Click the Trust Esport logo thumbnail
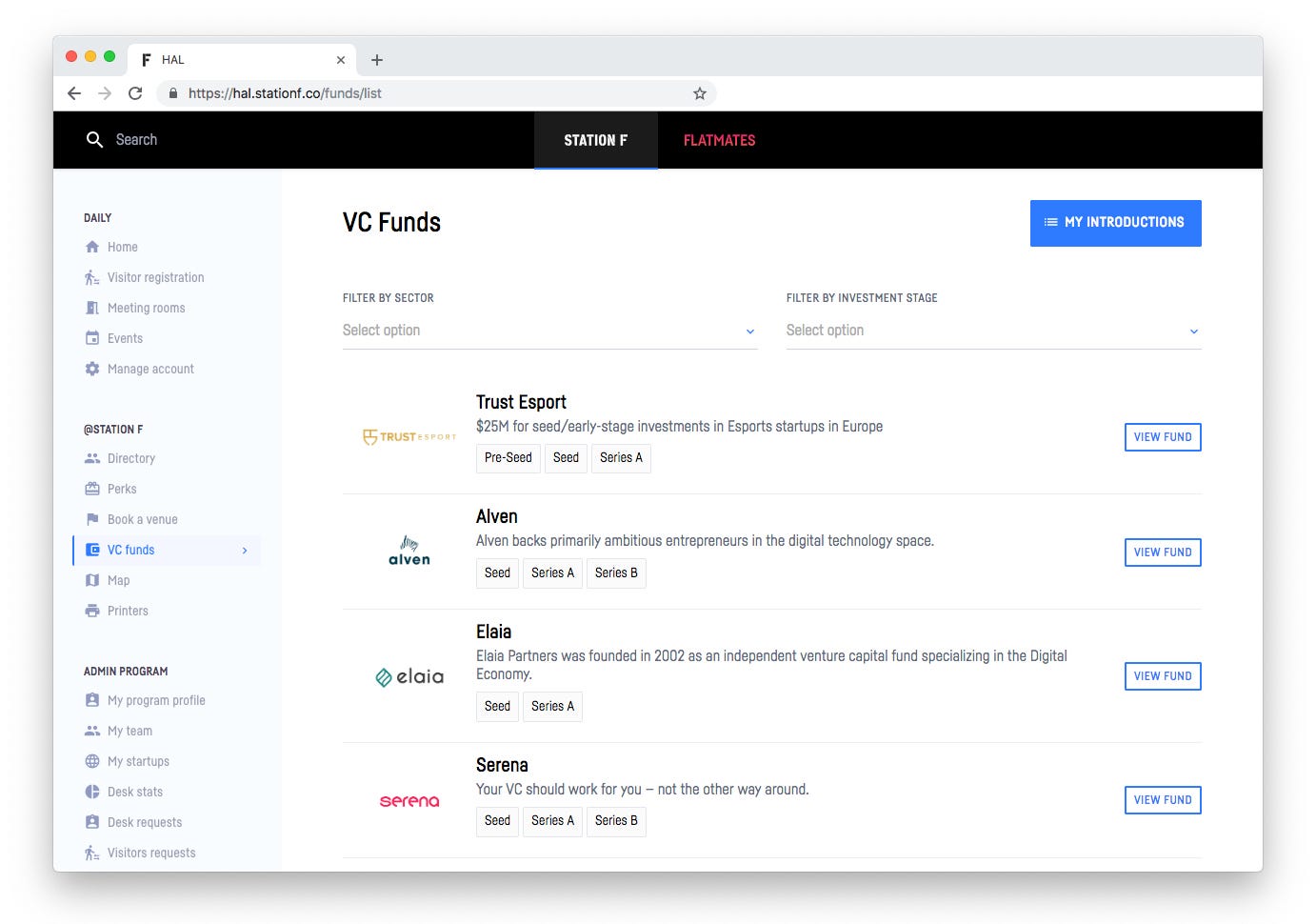The width and height of the screenshot is (1316, 924). tap(409, 437)
